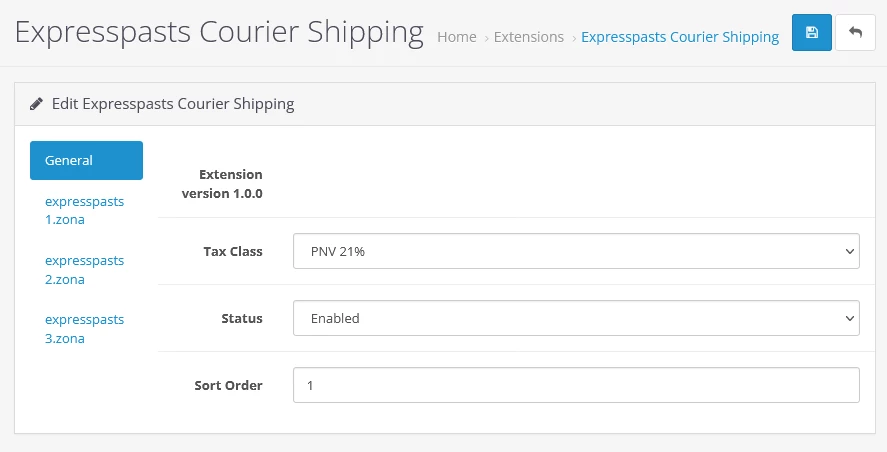Click the Status field label
The height and width of the screenshot is (452, 887).
tap(241, 318)
